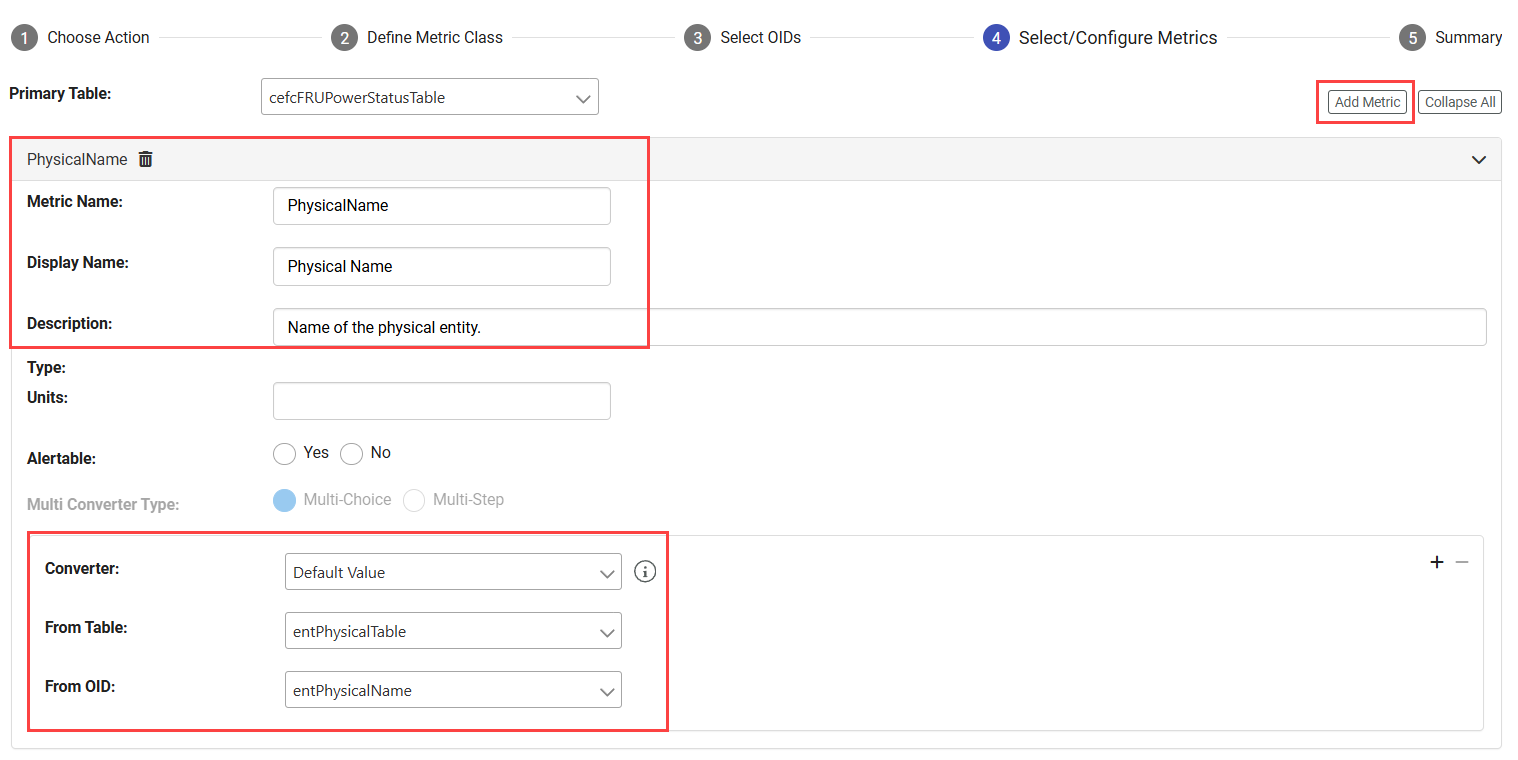Viewport: 1518px width, 760px height.
Task: Open the From OID dropdown
Action: point(453,691)
